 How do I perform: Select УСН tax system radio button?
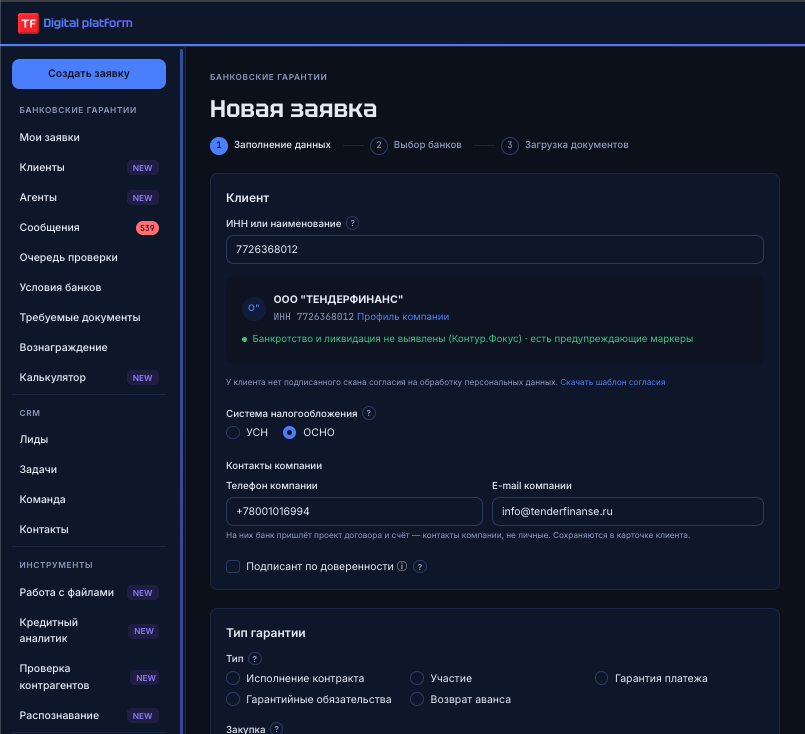(x=233, y=432)
